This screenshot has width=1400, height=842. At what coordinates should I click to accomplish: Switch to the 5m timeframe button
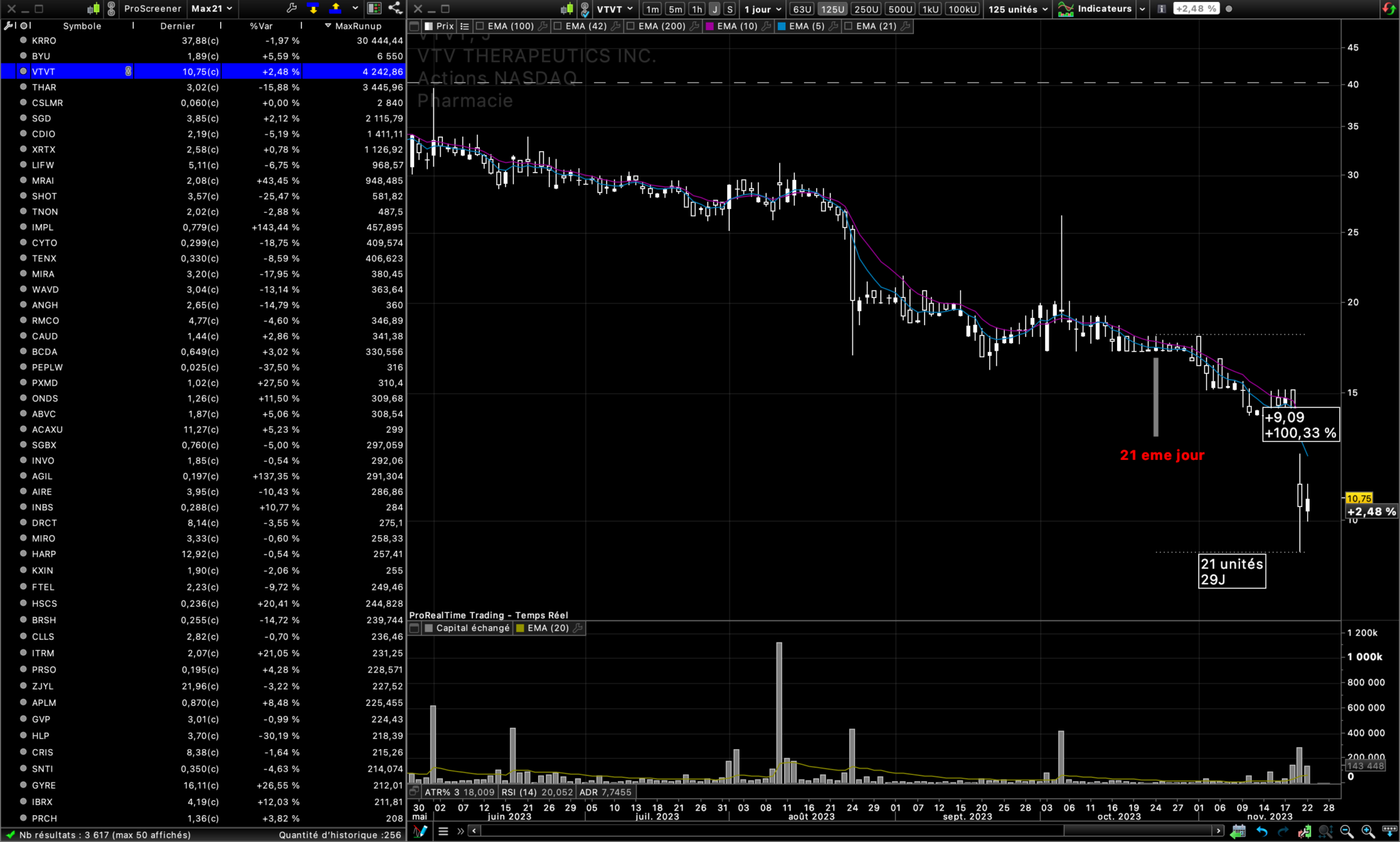(675, 9)
